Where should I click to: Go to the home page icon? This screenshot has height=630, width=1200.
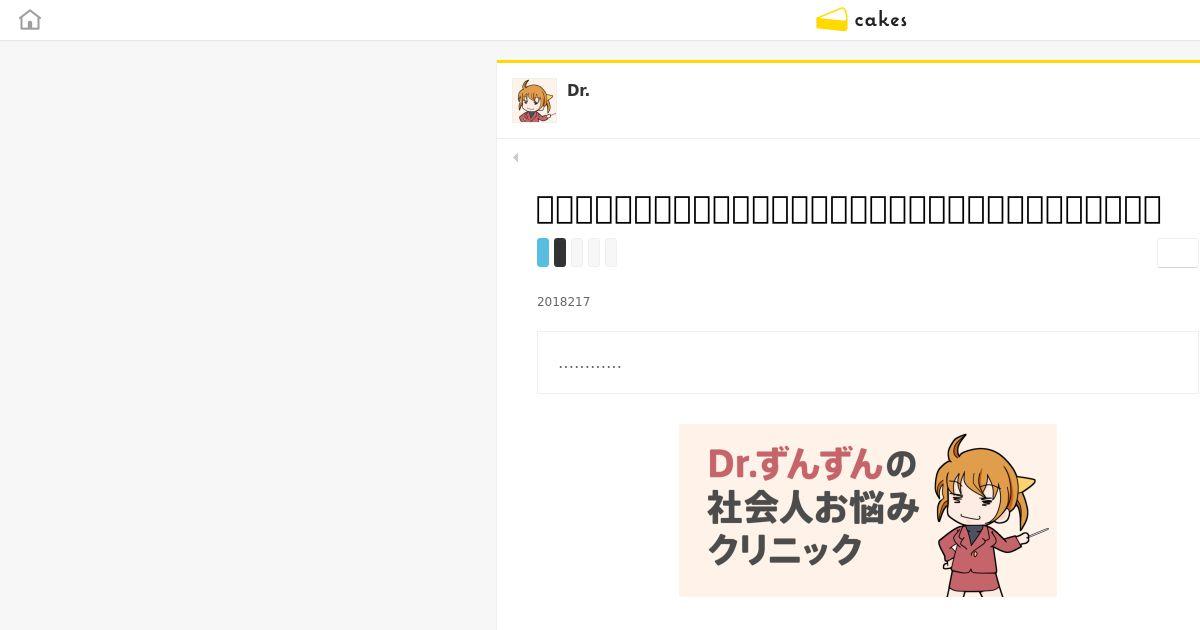30,20
